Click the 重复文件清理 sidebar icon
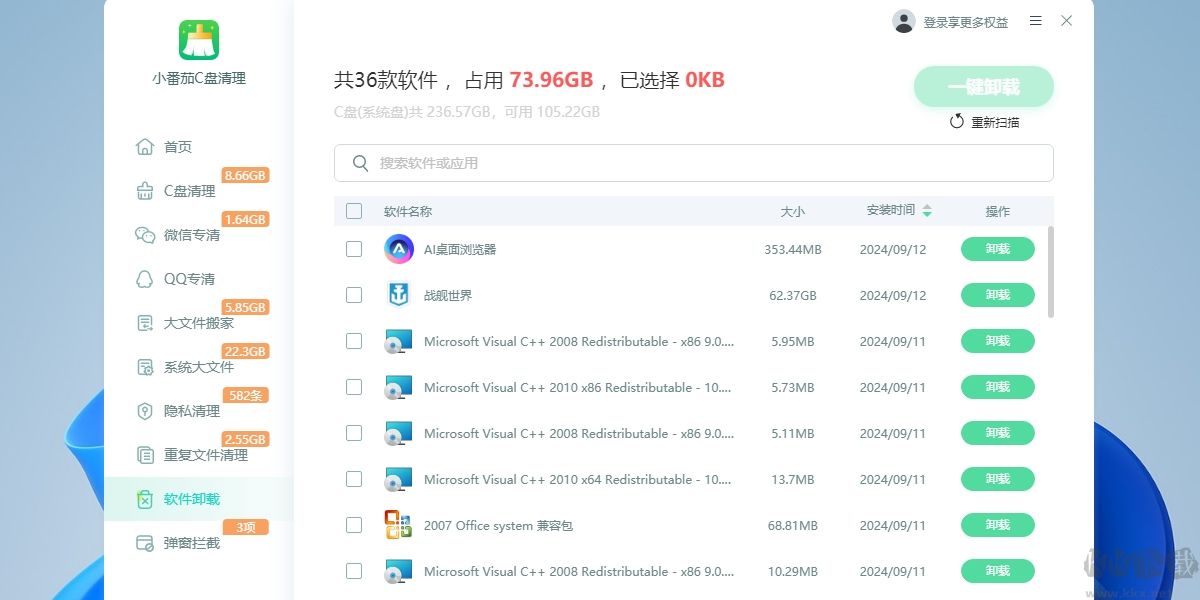1200x600 pixels. pyautogui.click(x=145, y=455)
